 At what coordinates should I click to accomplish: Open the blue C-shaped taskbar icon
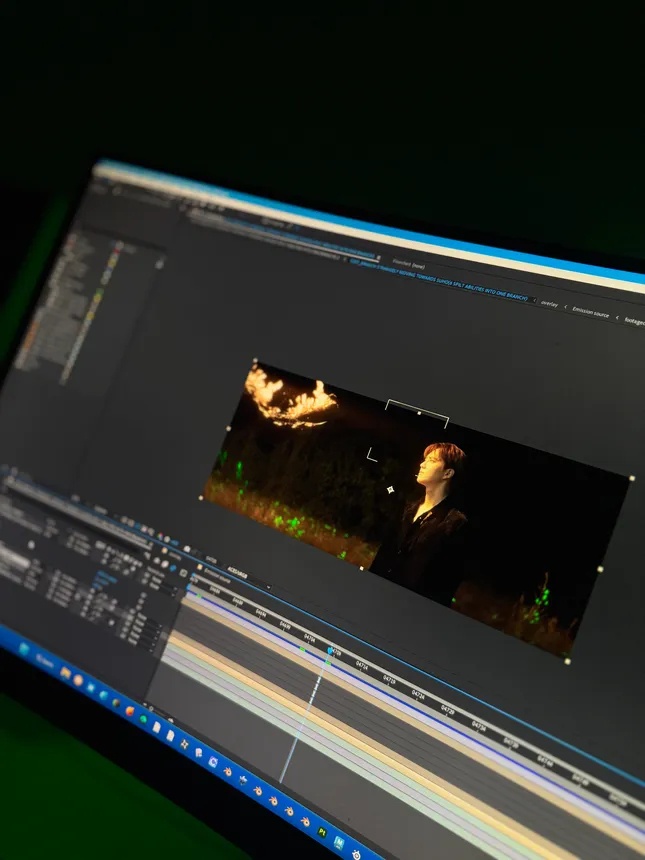(x=213, y=762)
